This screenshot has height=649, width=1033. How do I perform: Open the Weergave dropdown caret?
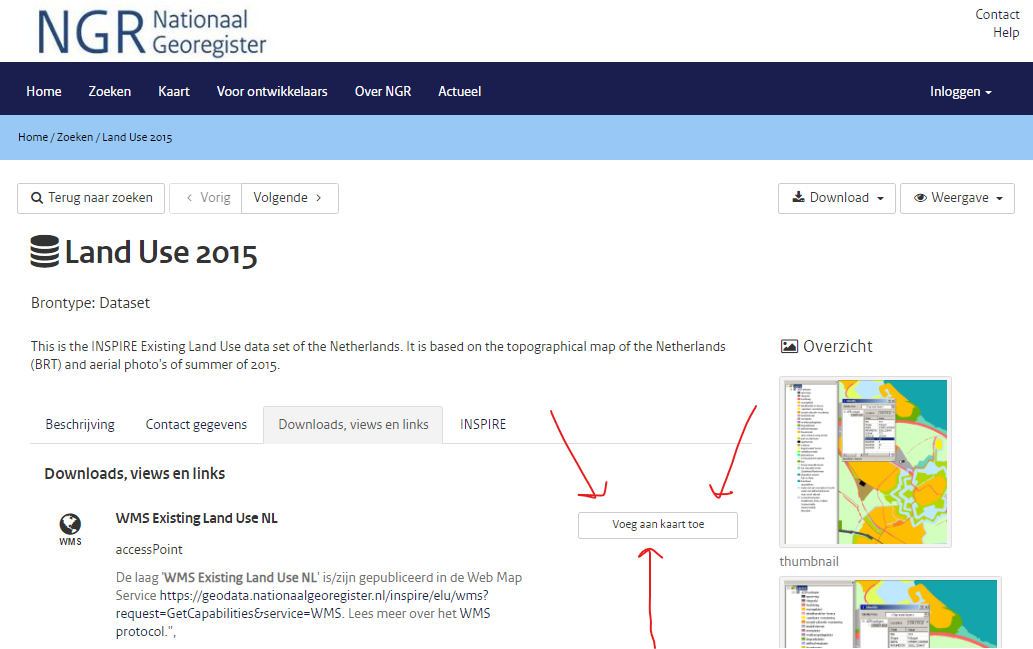pyautogui.click(x=999, y=198)
